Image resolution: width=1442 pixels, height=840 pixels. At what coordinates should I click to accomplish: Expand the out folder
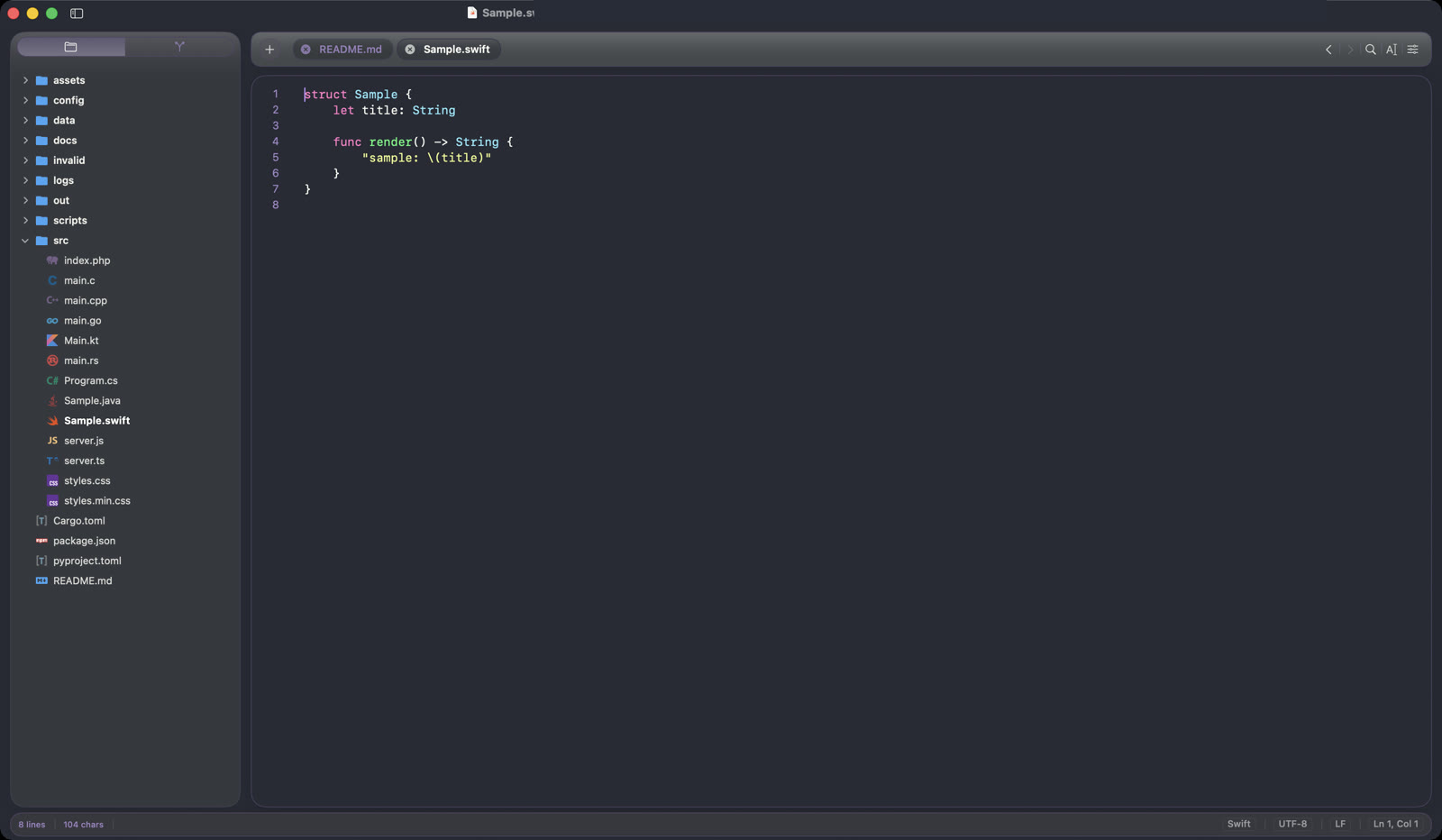[25, 200]
